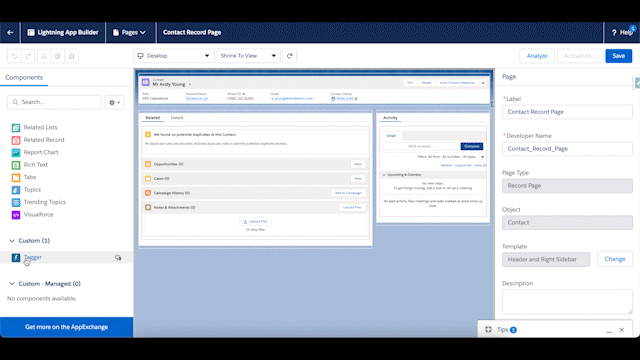Open the Shrink To View dropdown
The height and width of the screenshot is (360, 640).
[x=249, y=56]
